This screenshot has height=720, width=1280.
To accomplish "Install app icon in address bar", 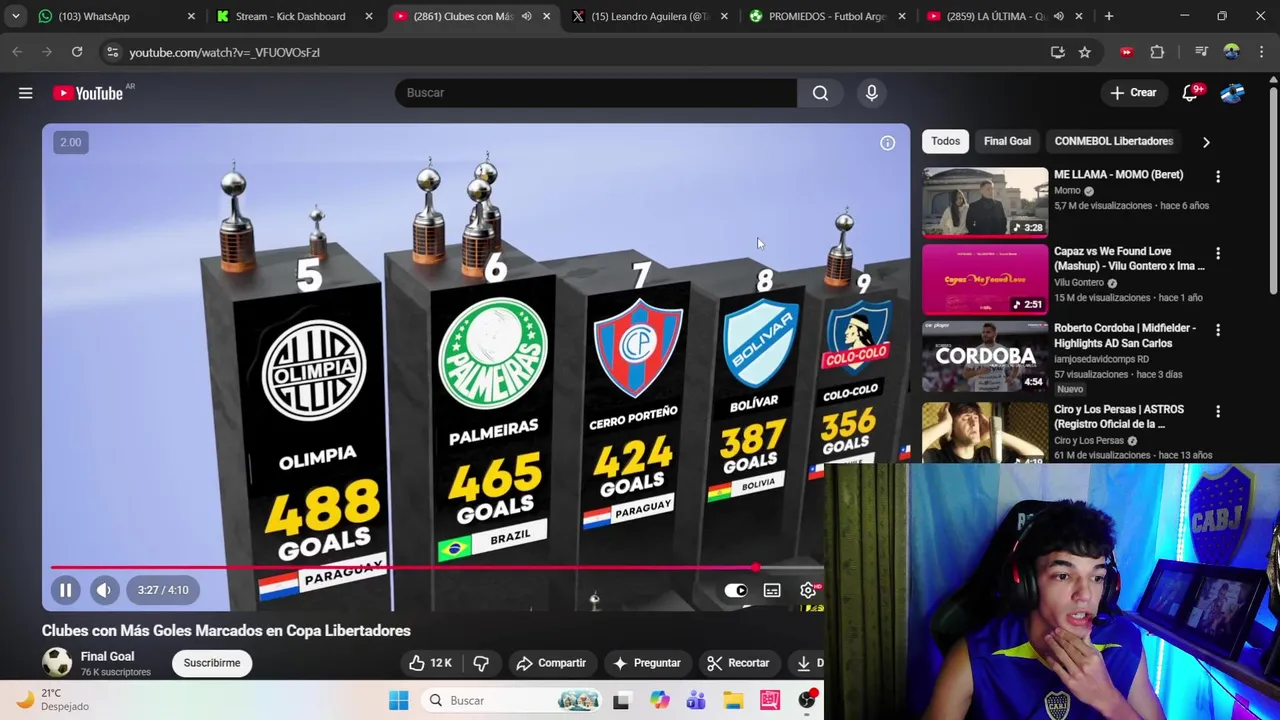I will pos(1058,52).
